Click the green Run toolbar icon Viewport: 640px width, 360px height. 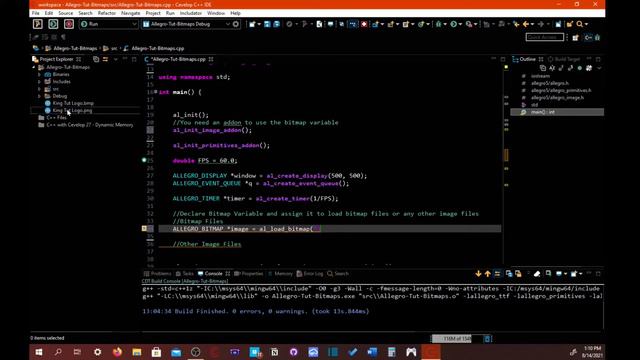click(453, 24)
